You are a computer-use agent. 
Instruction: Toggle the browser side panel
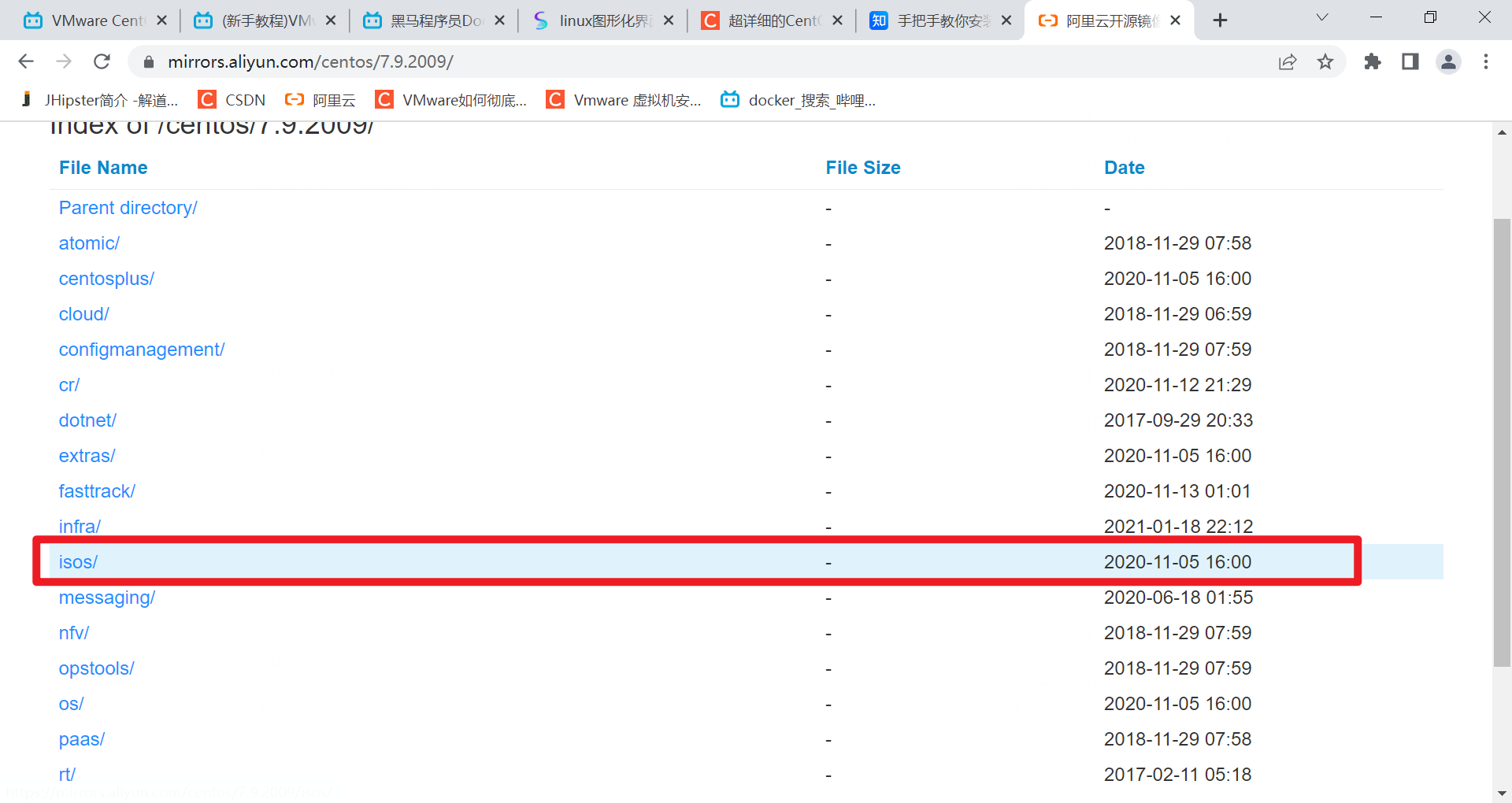(1410, 61)
